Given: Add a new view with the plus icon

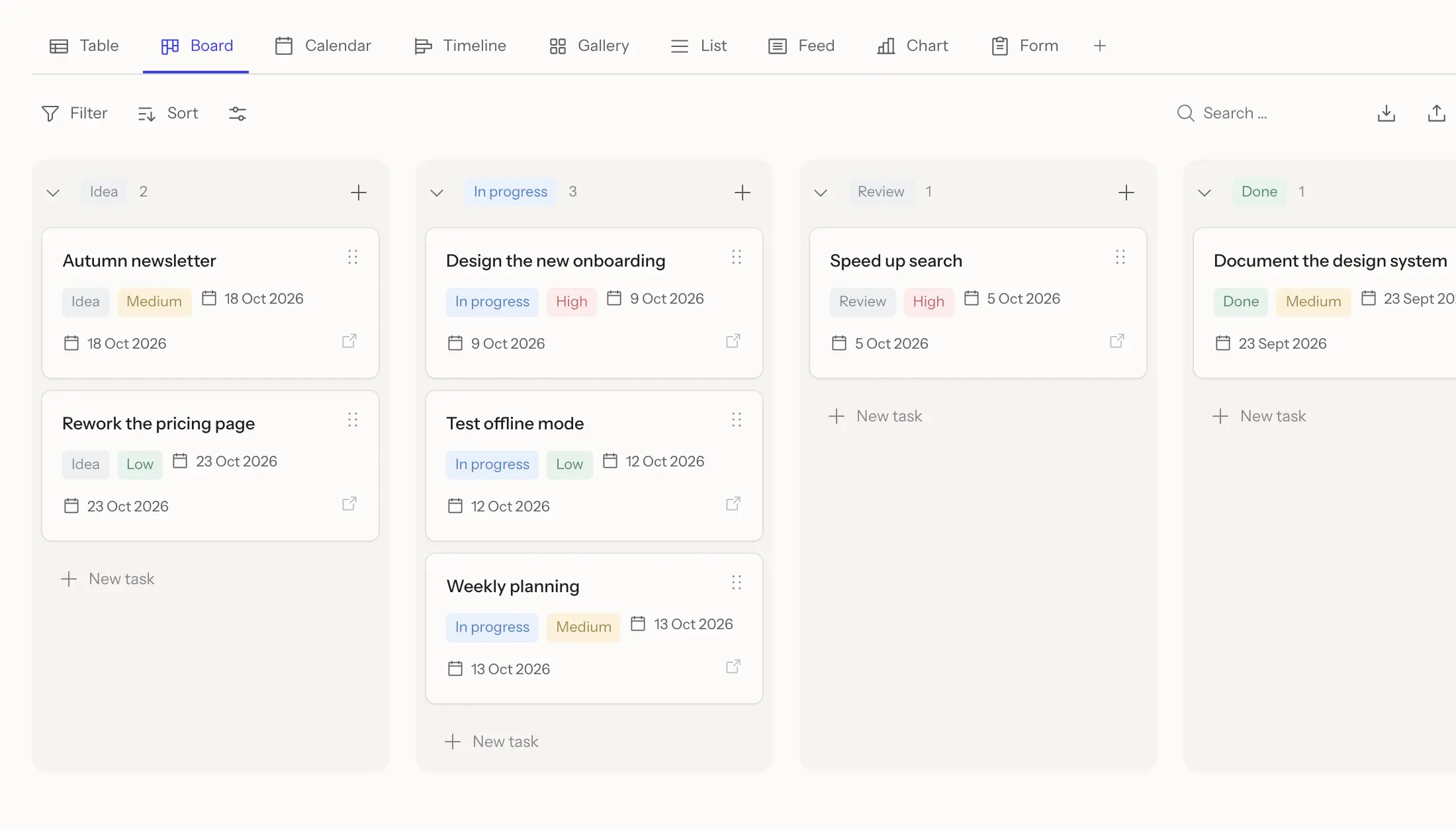Looking at the screenshot, I should pyautogui.click(x=1100, y=46).
